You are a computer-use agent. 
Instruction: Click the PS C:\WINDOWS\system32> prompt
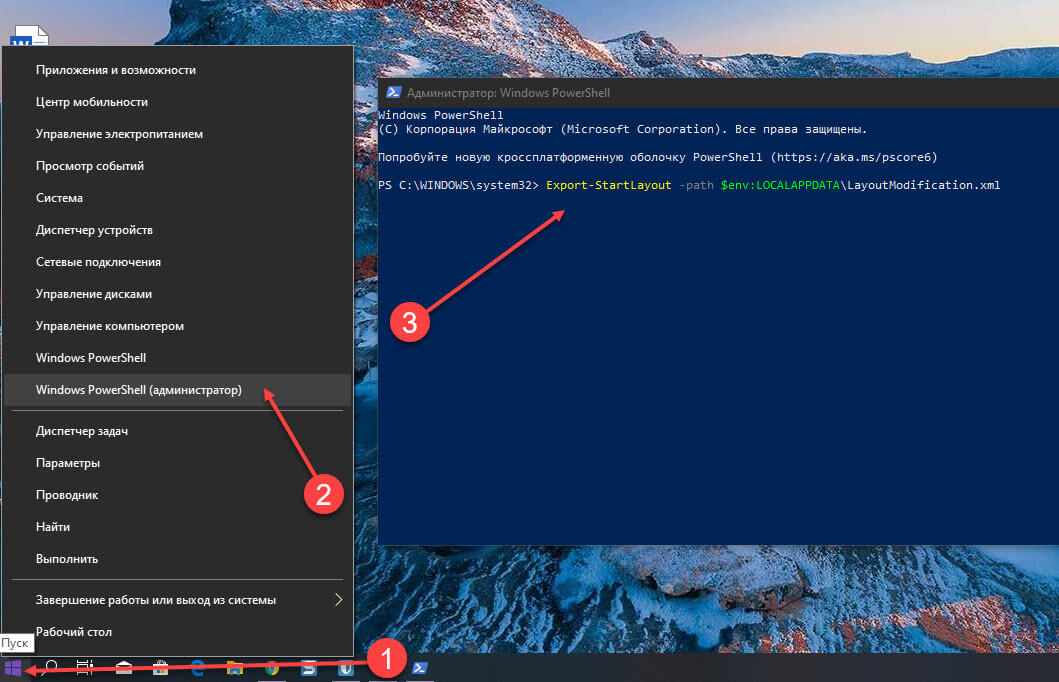click(x=459, y=185)
